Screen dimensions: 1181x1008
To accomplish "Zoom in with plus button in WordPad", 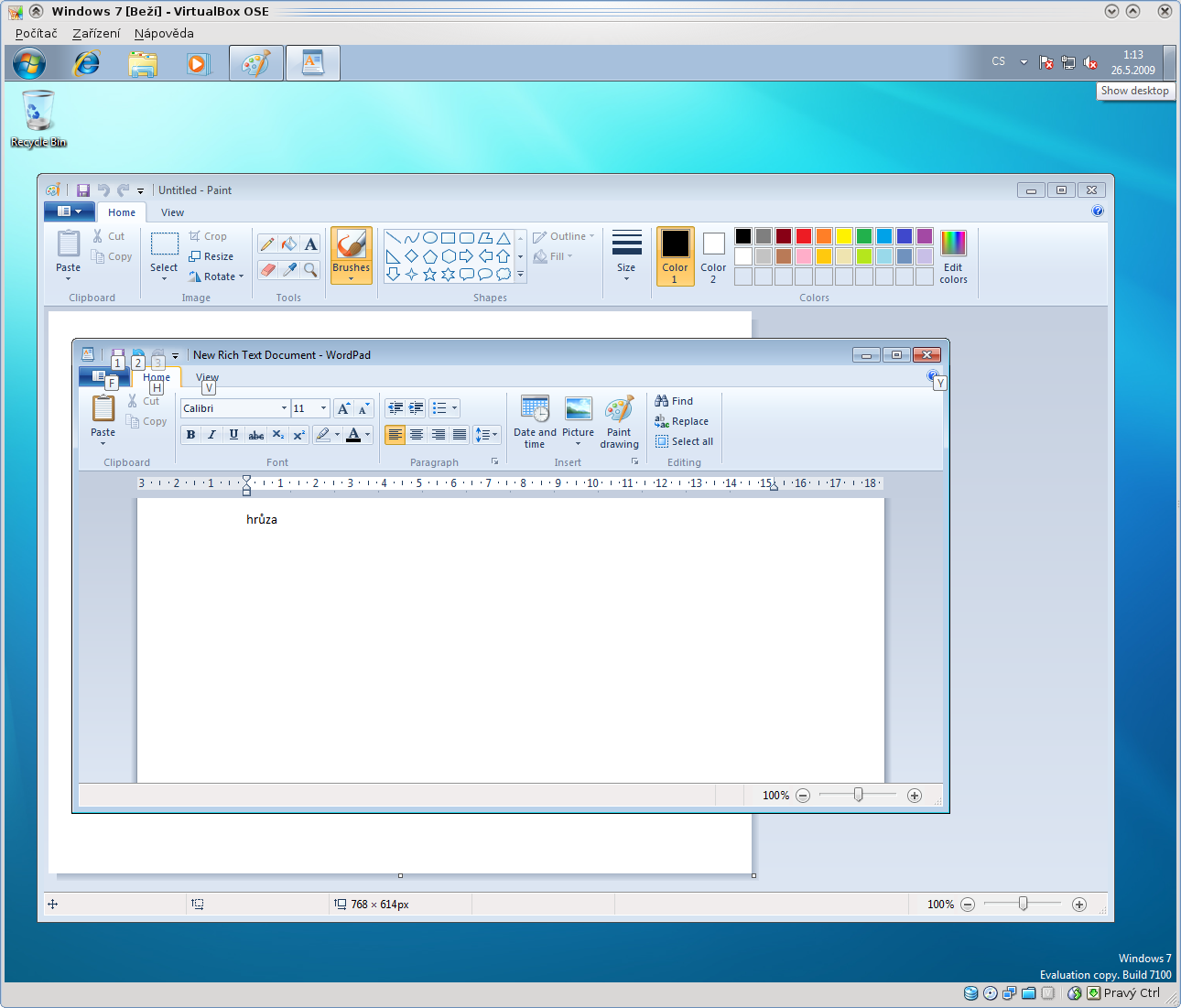I will tap(915, 796).
